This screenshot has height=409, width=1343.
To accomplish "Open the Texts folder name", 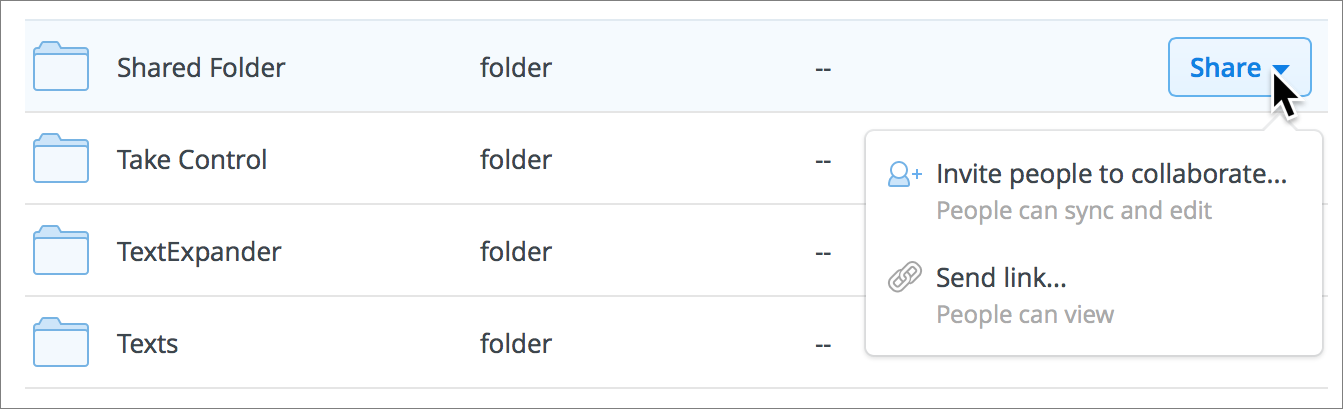I will [x=147, y=344].
